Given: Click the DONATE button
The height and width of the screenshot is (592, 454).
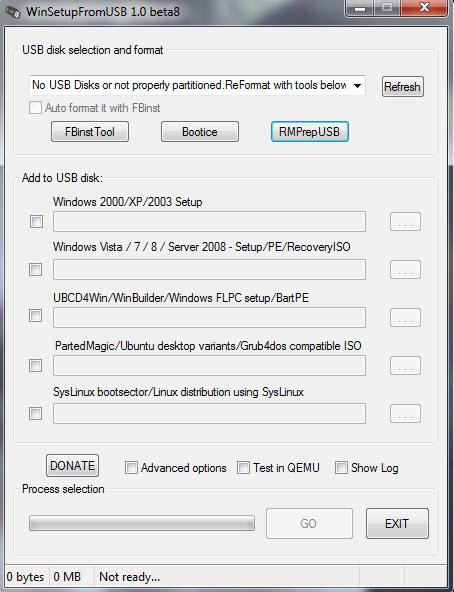Looking at the screenshot, I should (73, 466).
